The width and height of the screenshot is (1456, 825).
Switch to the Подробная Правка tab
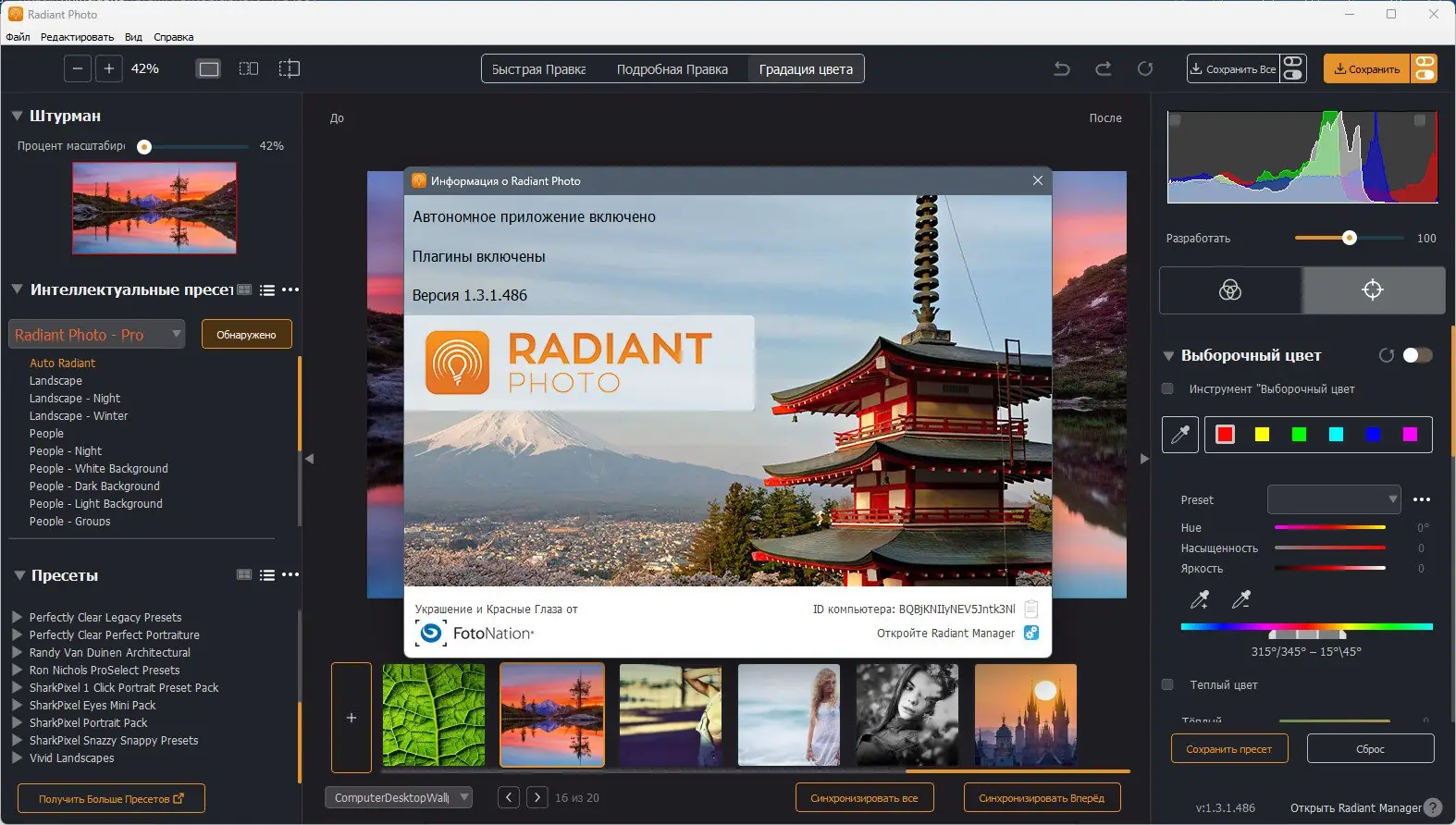click(672, 69)
